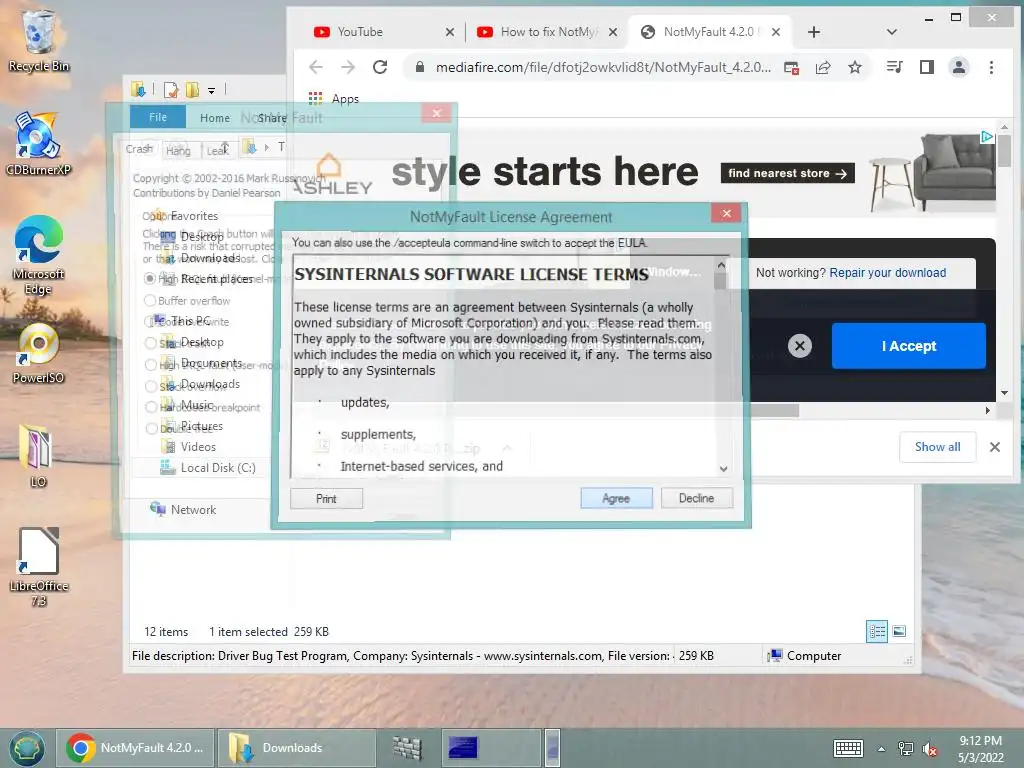Image resolution: width=1024 pixels, height=768 pixels.
Task: Open Home tab in Explorer ribbon
Action: [215, 118]
